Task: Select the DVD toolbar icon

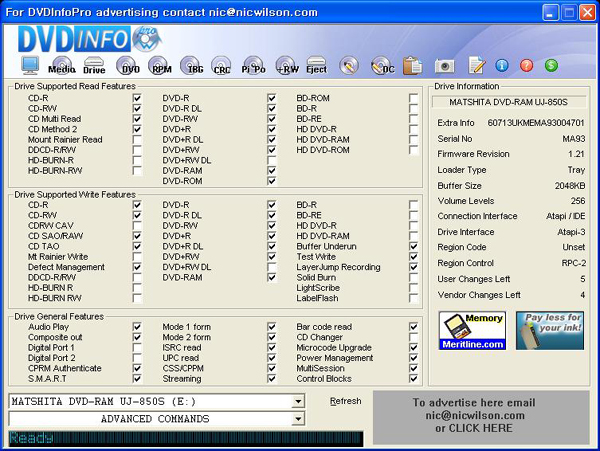Action: coord(127,65)
